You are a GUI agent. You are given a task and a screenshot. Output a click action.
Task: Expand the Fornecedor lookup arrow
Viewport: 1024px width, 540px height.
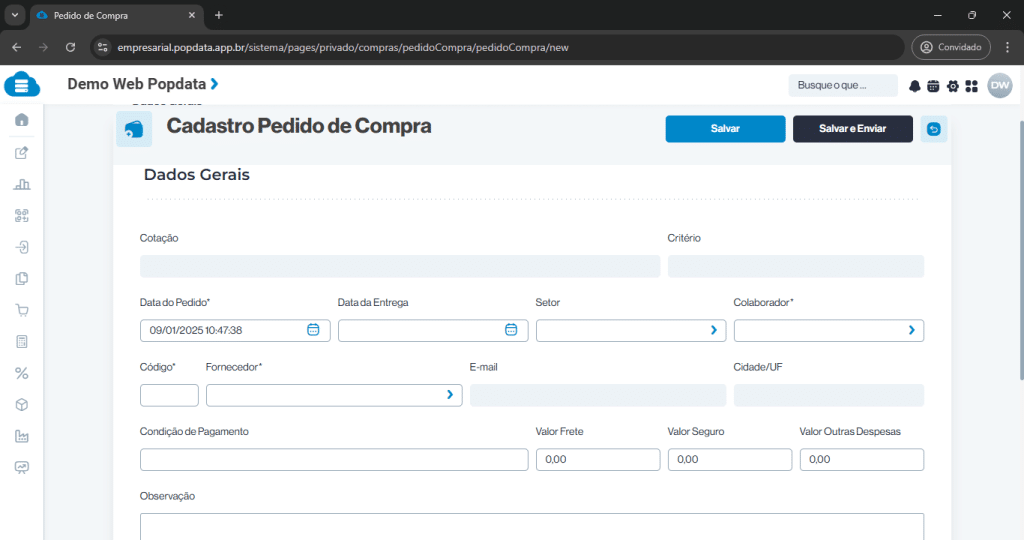point(449,395)
